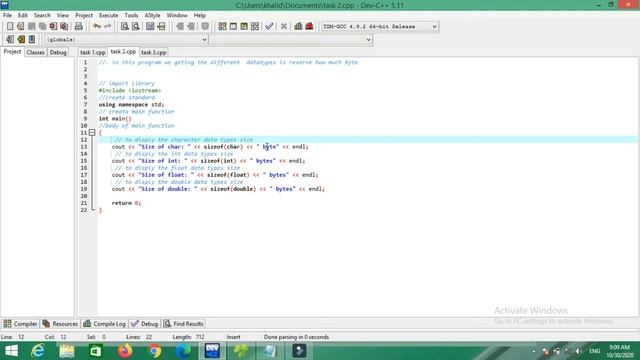640x360 pixels.
Task: Switch to the task 1.cpp editor tab
Action: click(93, 52)
